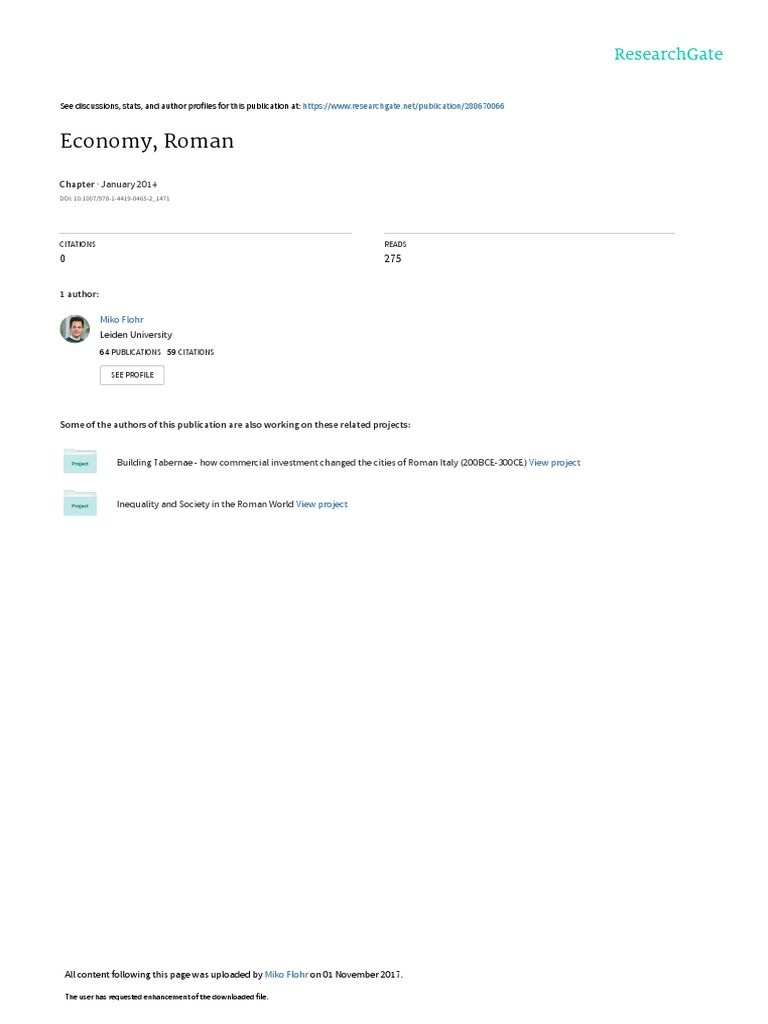Click the Inequality and Society project title
The image size is (768, 1024).
pyautogui.click(x=205, y=504)
